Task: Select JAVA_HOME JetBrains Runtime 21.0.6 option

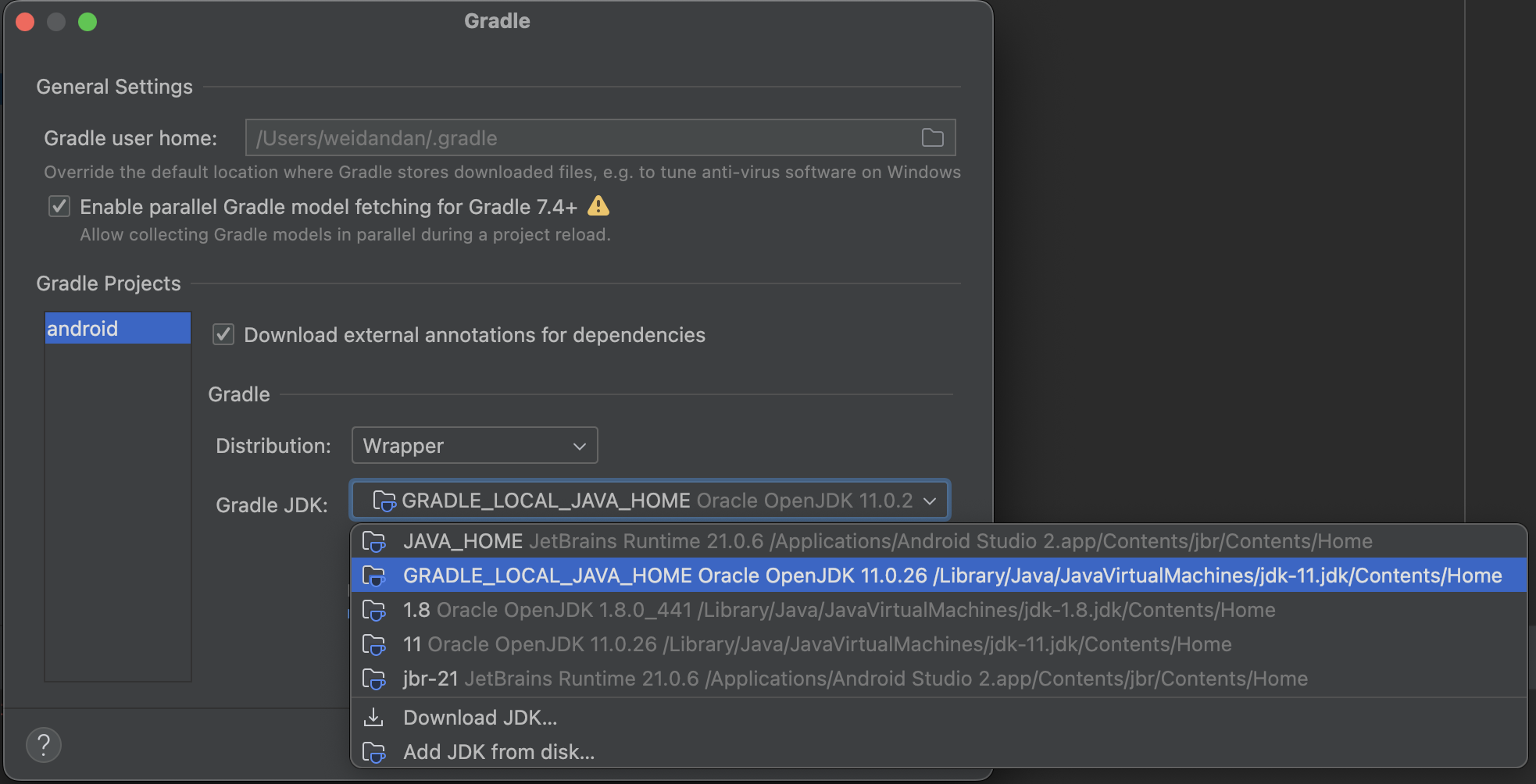Action: tap(938, 541)
